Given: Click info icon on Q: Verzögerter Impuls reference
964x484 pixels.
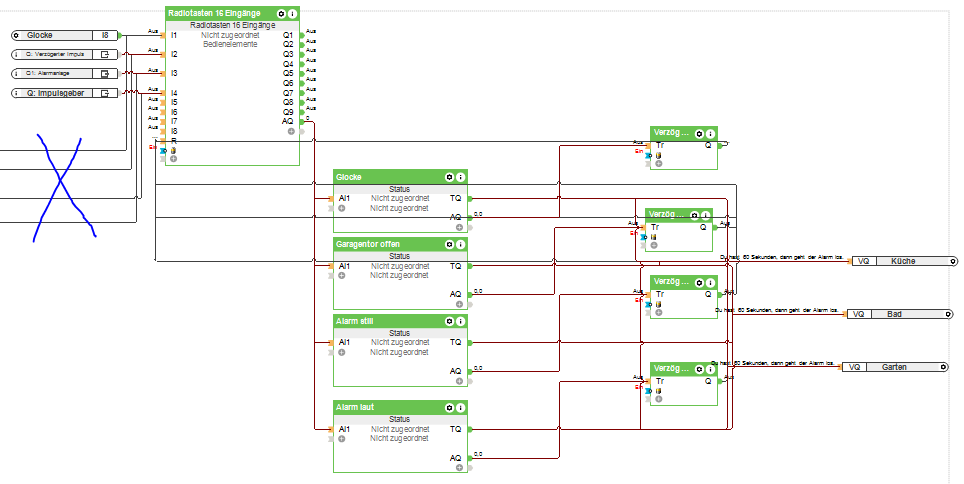Looking at the screenshot, I should [16, 54].
